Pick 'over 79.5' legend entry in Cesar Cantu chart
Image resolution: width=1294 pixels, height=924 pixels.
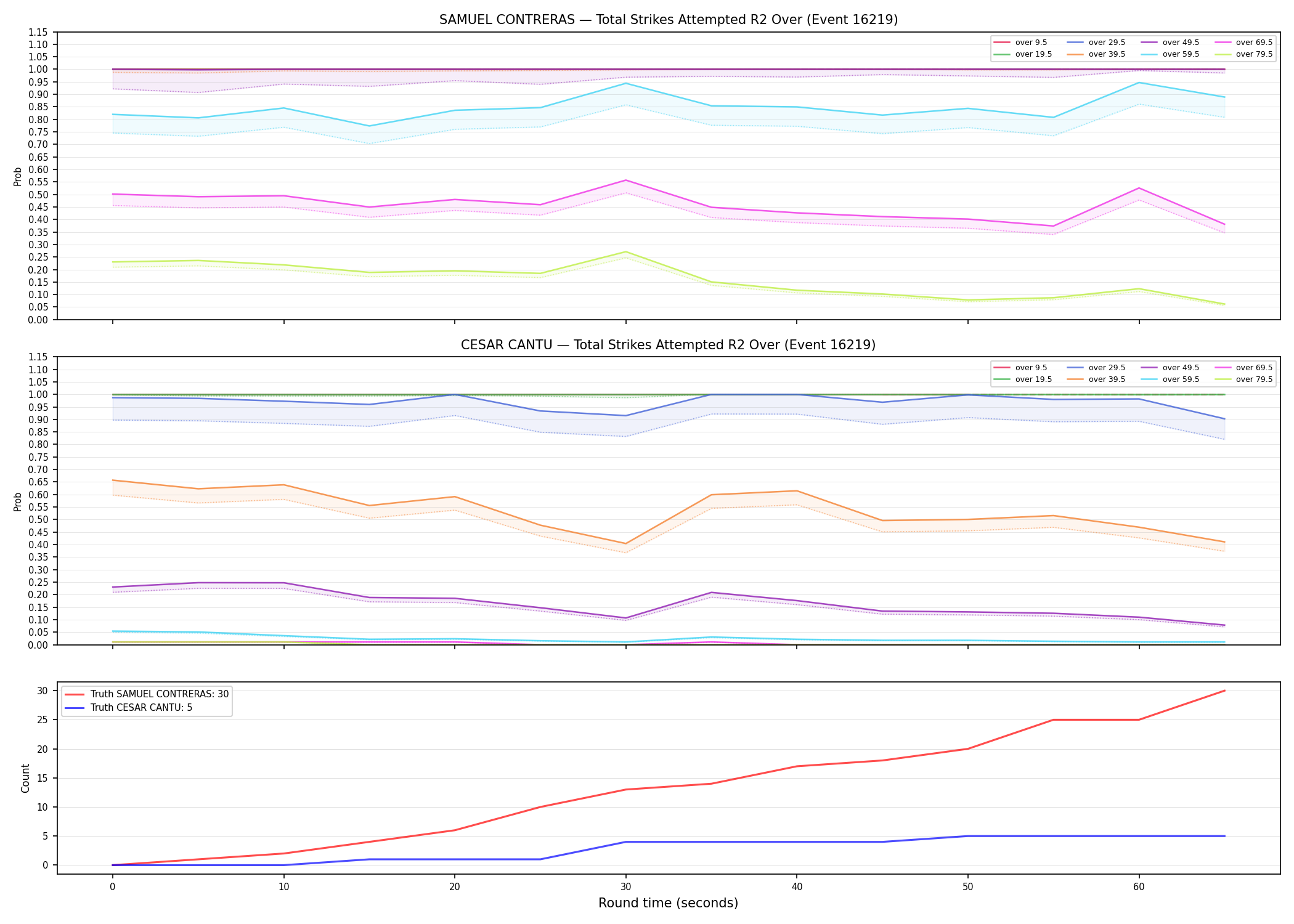tap(1243, 379)
